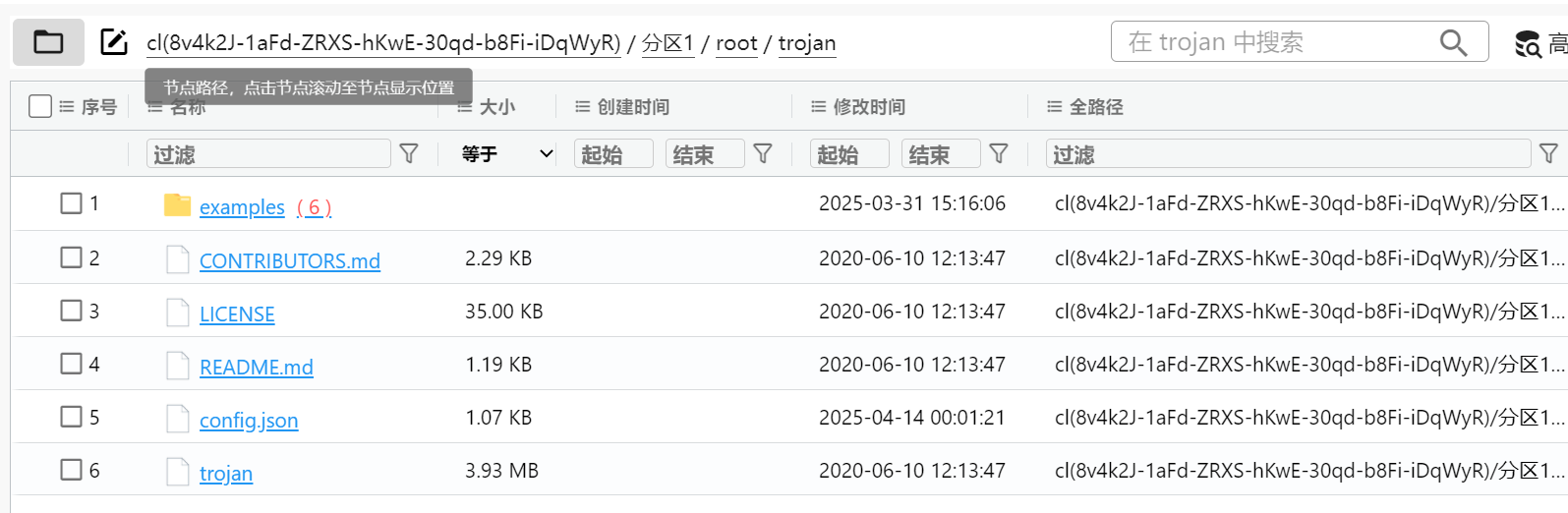This screenshot has width=1568, height=513.
Task: Click the advanced search icon
Action: click(x=1528, y=44)
